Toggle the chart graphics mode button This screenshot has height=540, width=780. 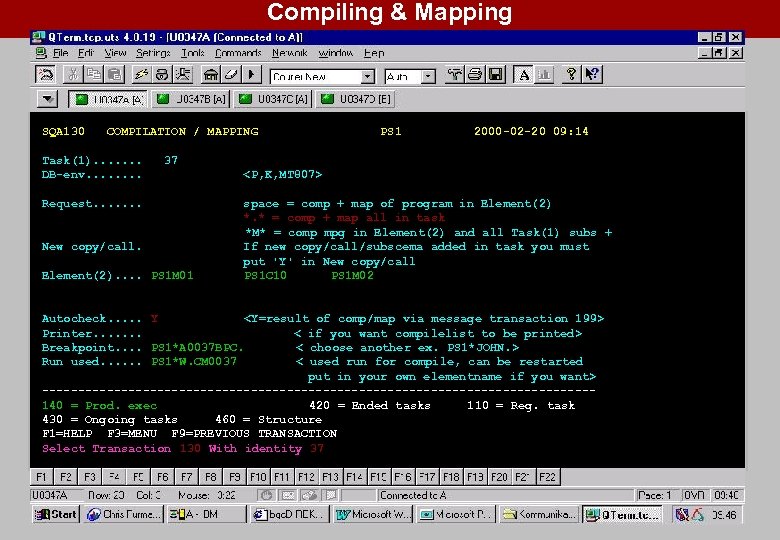(544, 75)
